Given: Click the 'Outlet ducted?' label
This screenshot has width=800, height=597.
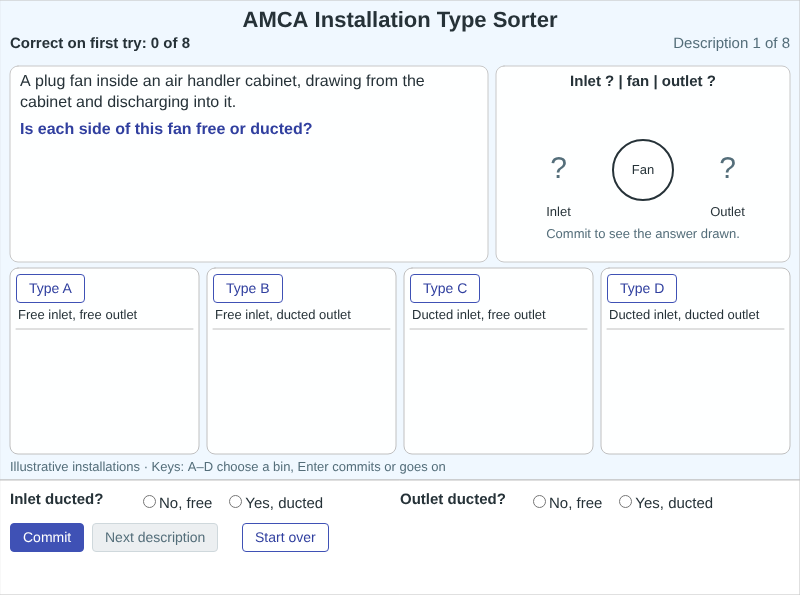Looking at the screenshot, I should click(453, 499).
